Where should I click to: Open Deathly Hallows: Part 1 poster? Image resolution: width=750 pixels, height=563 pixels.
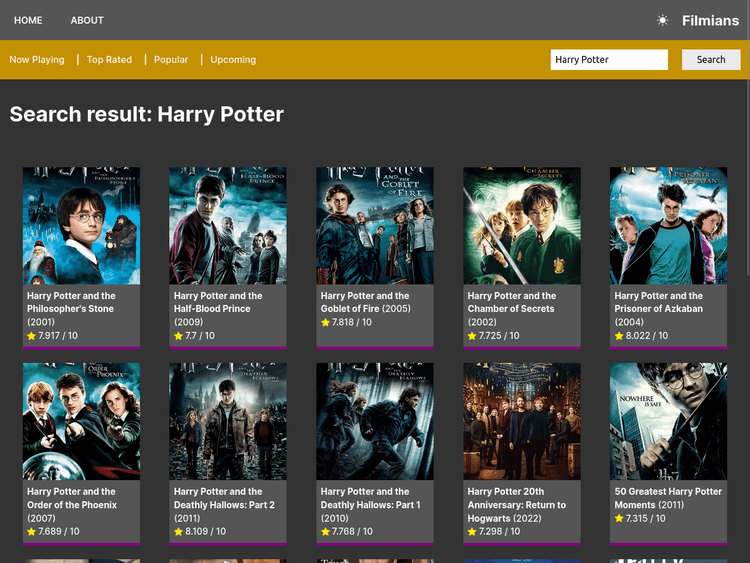pyautogui.click(x=375, y=421)
